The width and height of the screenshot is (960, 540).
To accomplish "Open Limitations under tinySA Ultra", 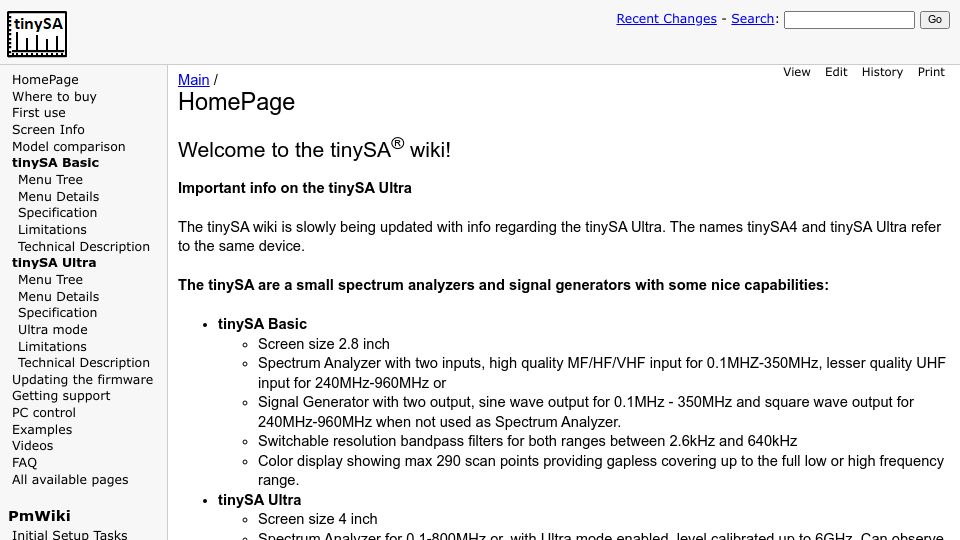I will (52, 347).
